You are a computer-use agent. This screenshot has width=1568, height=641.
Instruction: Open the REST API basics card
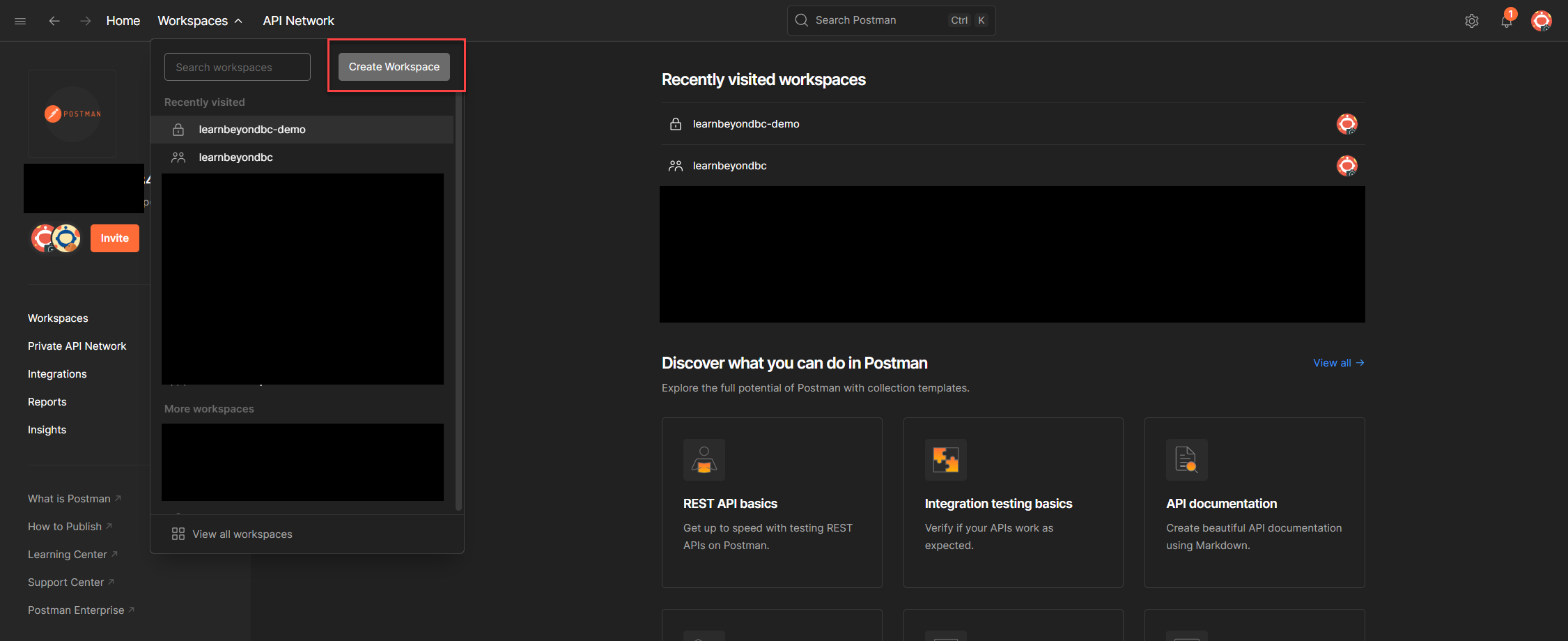click(772, 502)
